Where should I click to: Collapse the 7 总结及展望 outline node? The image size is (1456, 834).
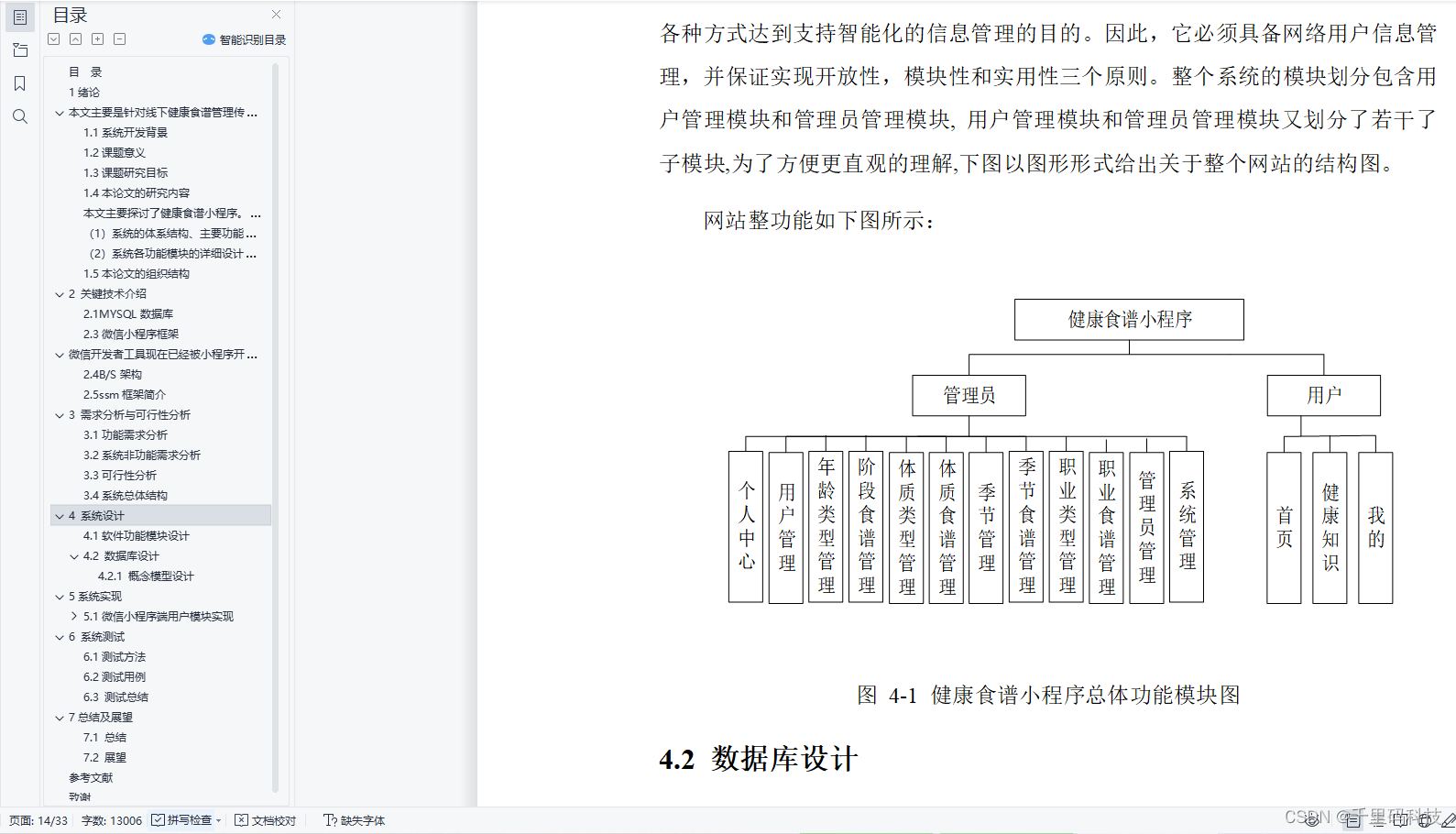point(60,718)
